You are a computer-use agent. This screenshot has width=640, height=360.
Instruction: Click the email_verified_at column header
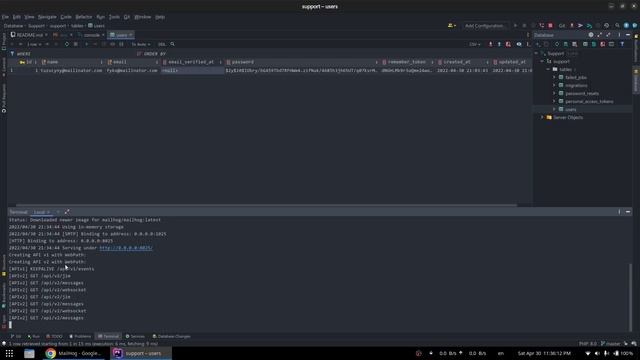click(191, 62)
